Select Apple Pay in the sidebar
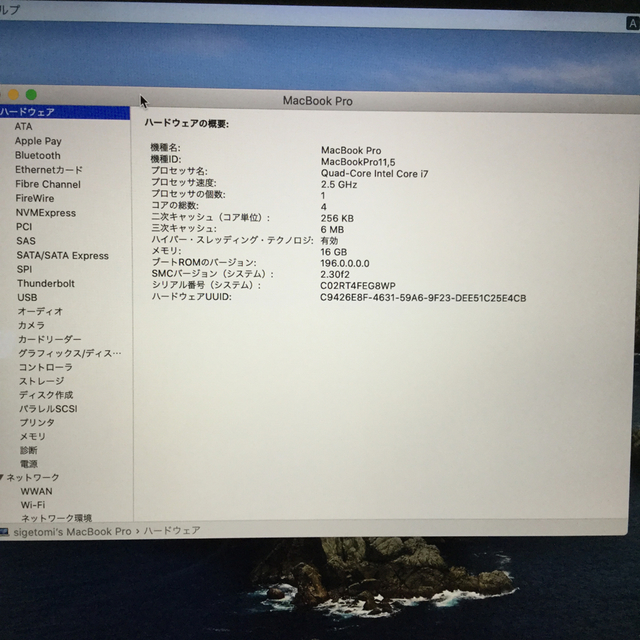The width and height of the screenshot is (640, 640). pos(38,141)
